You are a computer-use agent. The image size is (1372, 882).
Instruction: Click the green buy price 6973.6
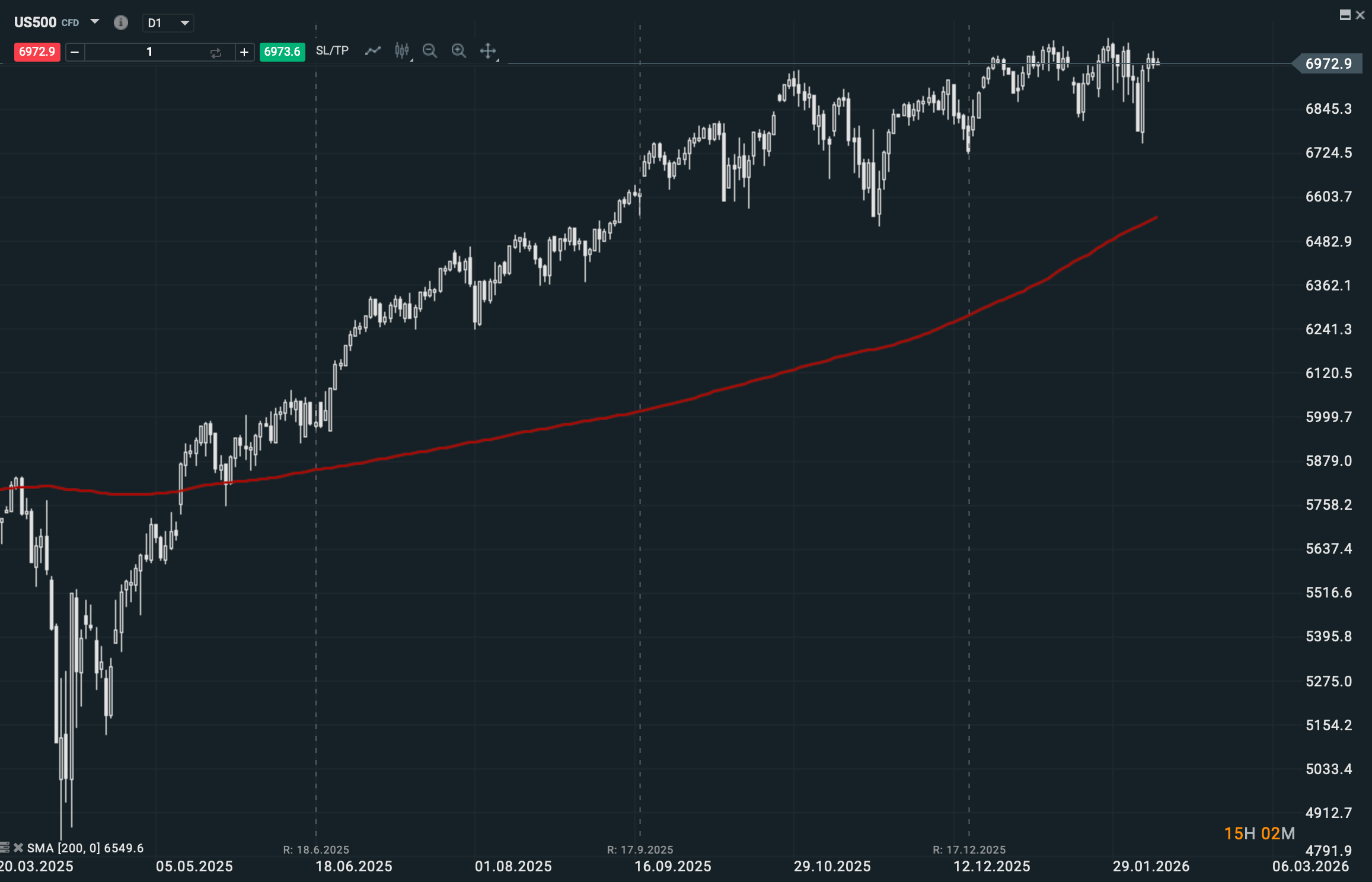[282, 52]
